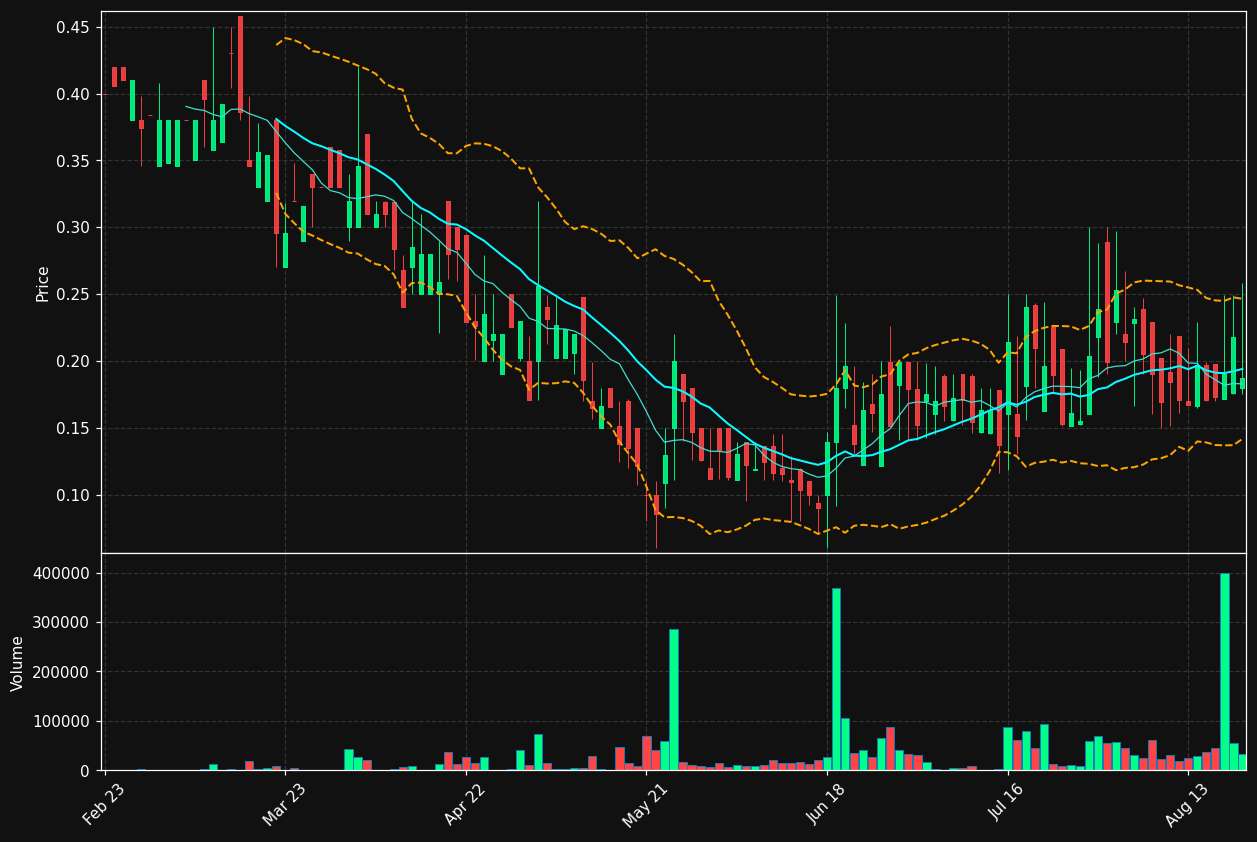Select the May 21 date label
The image size is (1257, 842).
point(644,805)
